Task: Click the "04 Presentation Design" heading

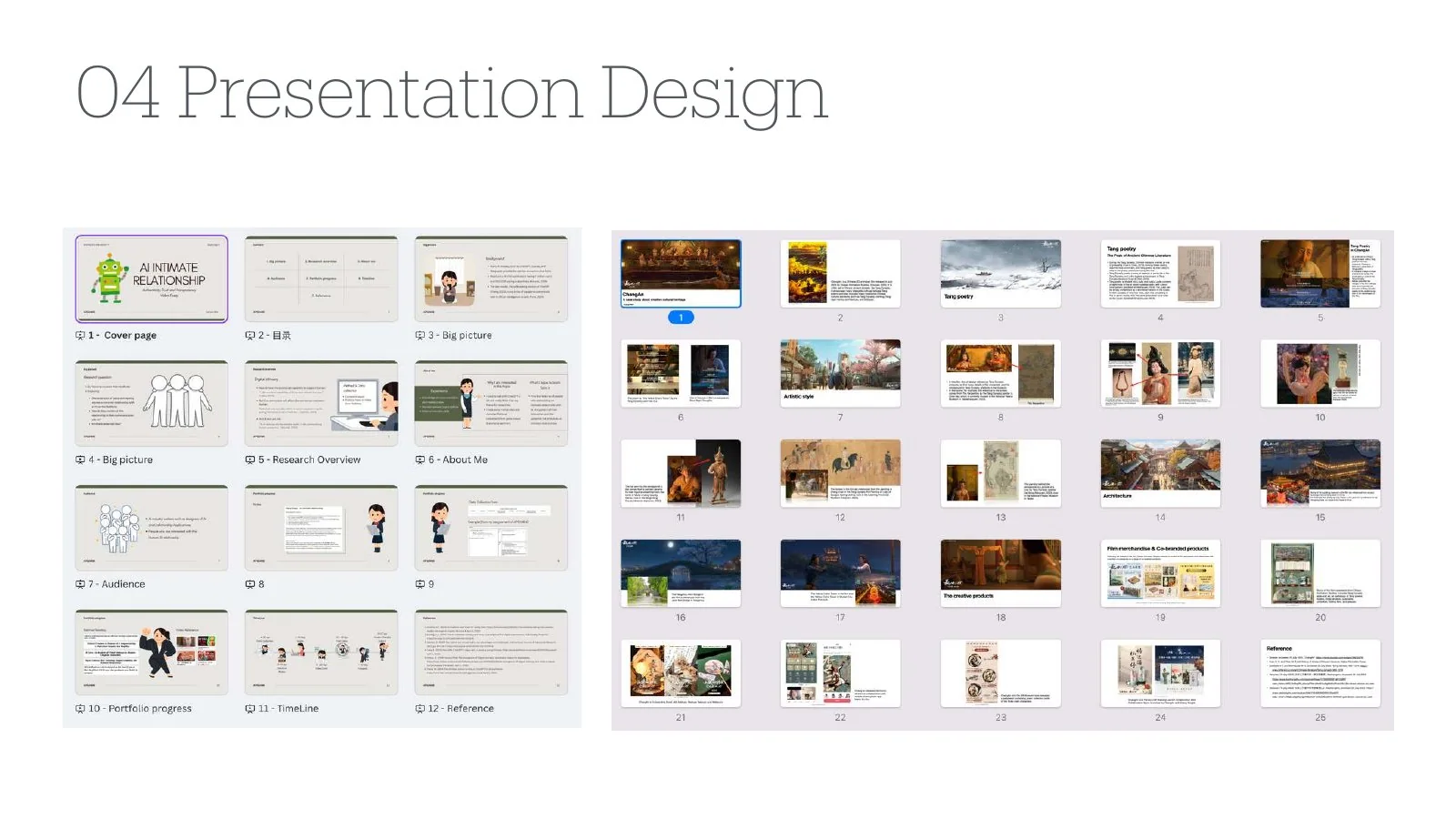Action: tap(452, 94)
